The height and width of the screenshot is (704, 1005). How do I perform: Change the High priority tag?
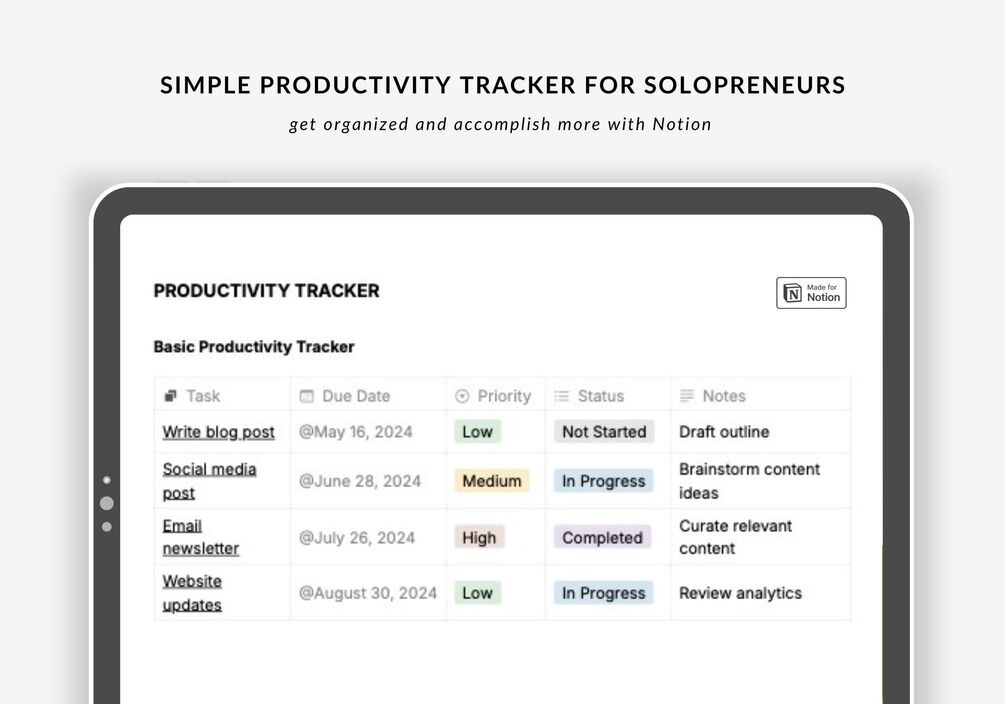click(479, 537)
